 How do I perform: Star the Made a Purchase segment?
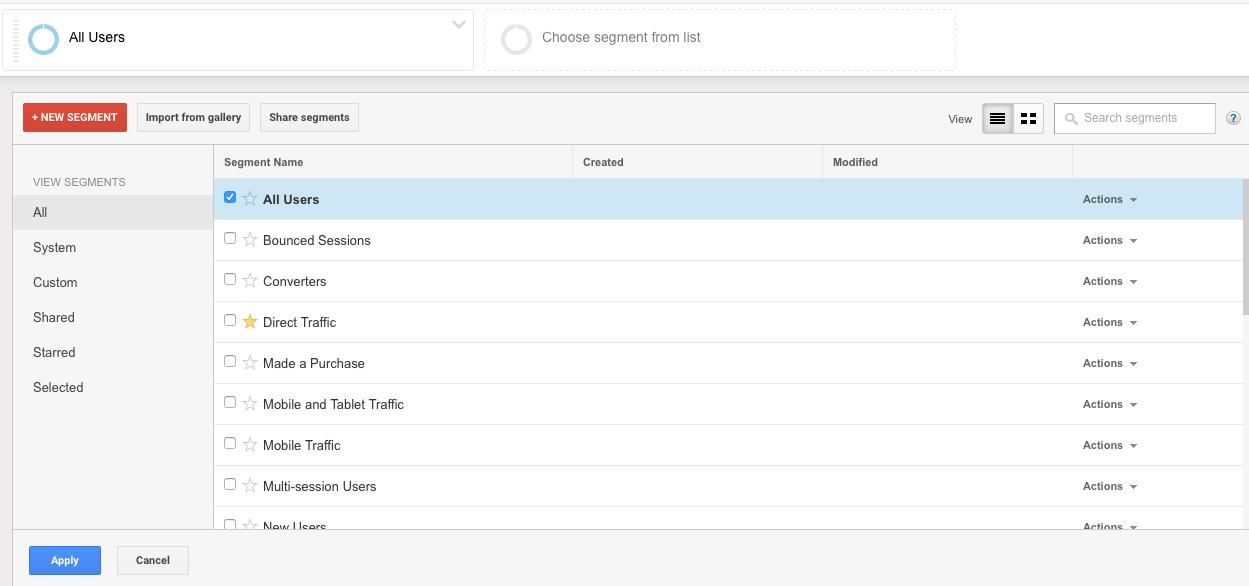(250, 363)
